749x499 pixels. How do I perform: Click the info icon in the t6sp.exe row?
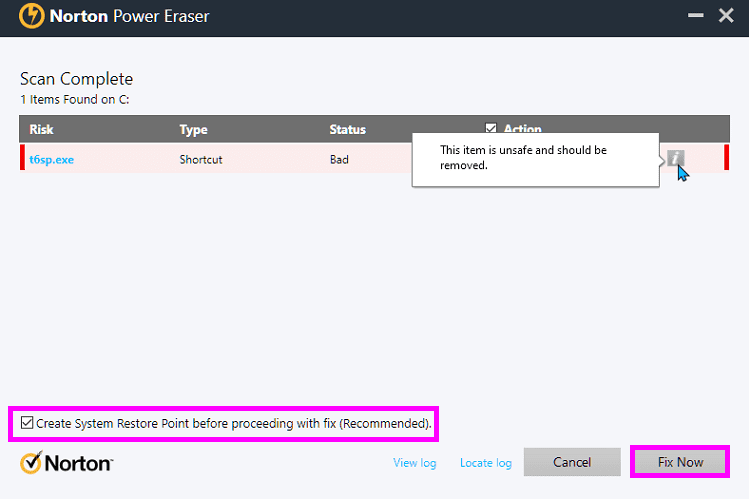[675, 158]
